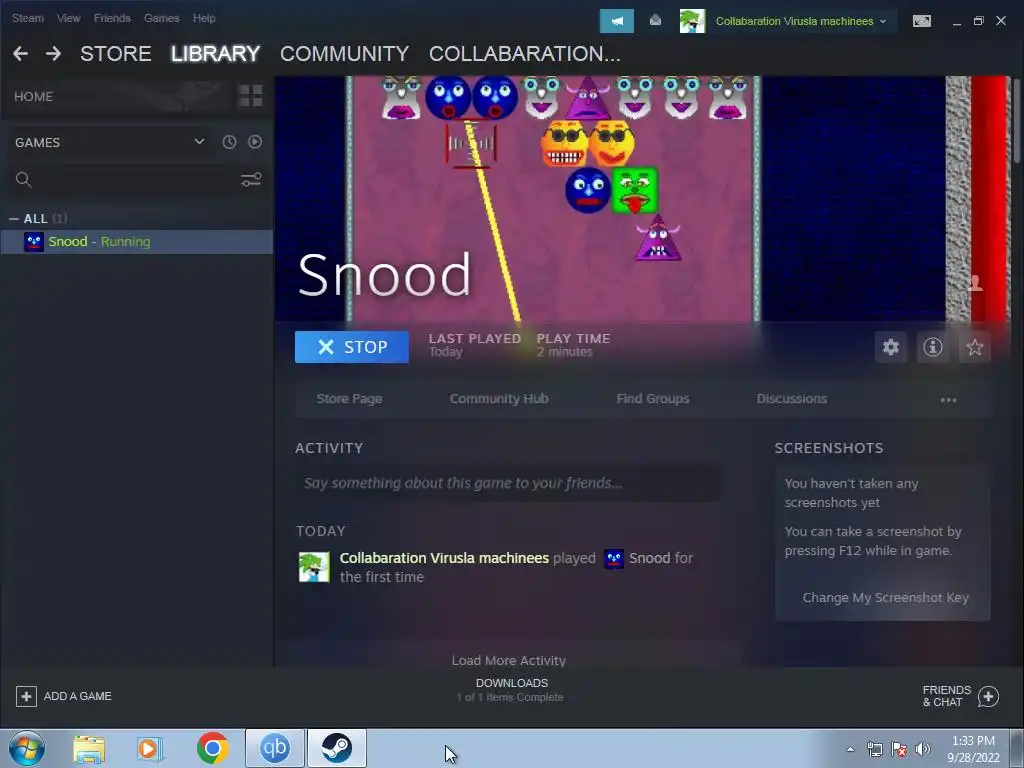Select the LIBRARY tab
The height and width of the screenshot is (768, 1024).
[x=216, y=54]
